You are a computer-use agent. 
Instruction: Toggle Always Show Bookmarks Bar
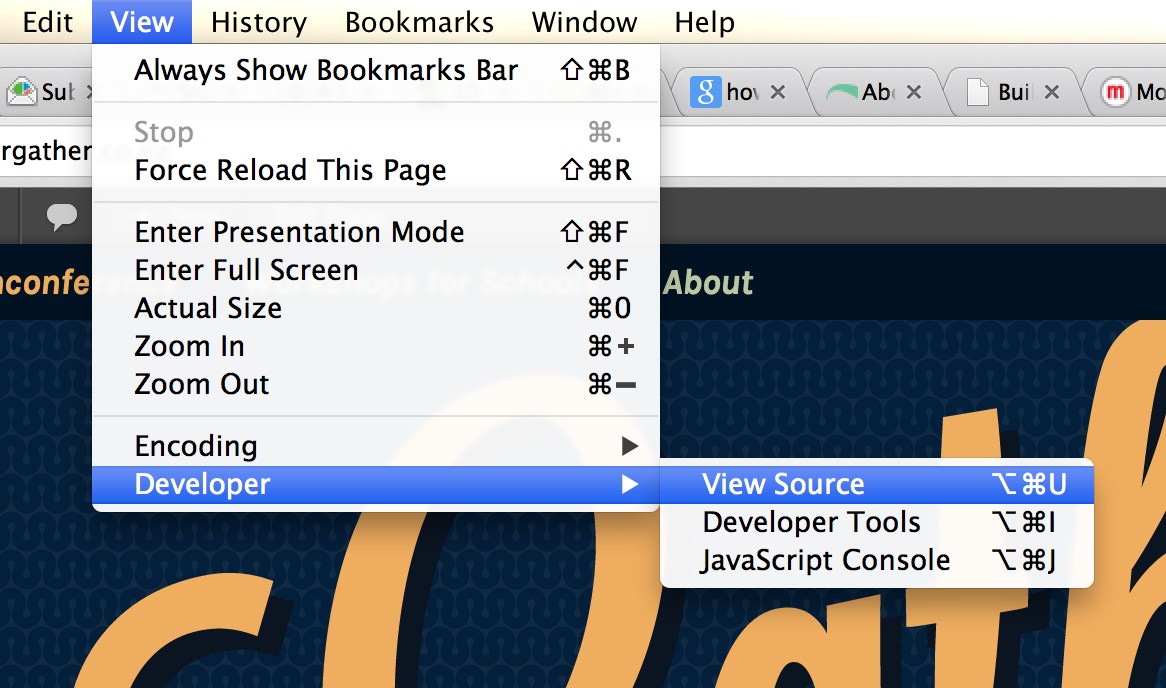coord(376,71)
